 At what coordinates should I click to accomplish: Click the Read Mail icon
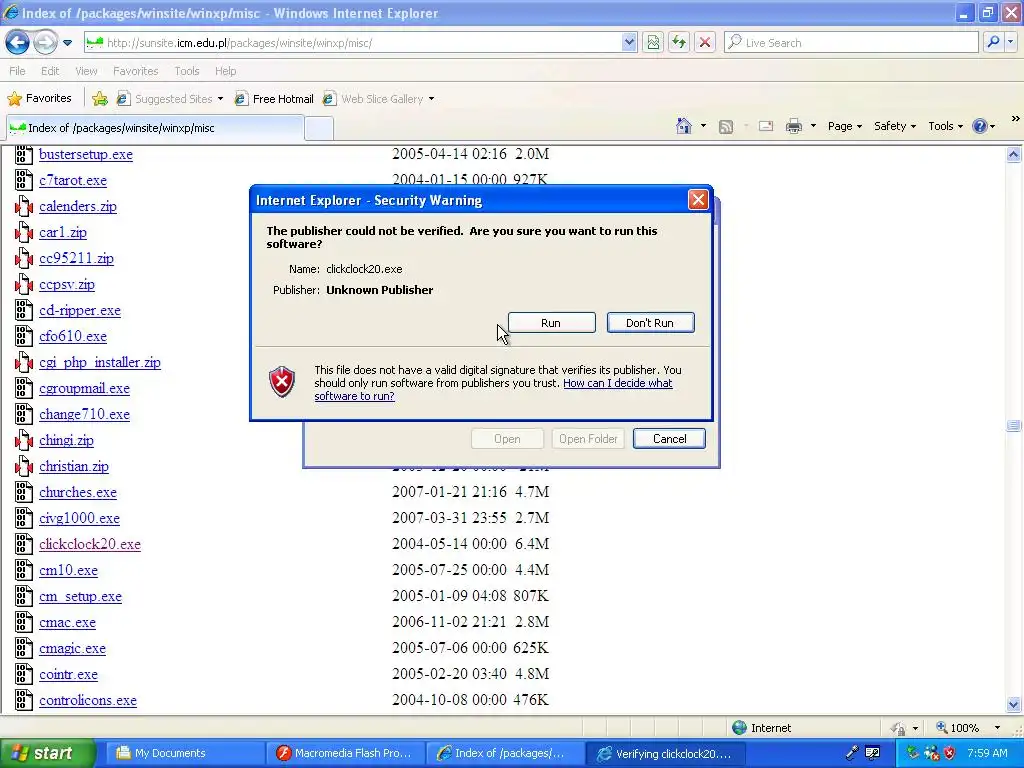766,126
